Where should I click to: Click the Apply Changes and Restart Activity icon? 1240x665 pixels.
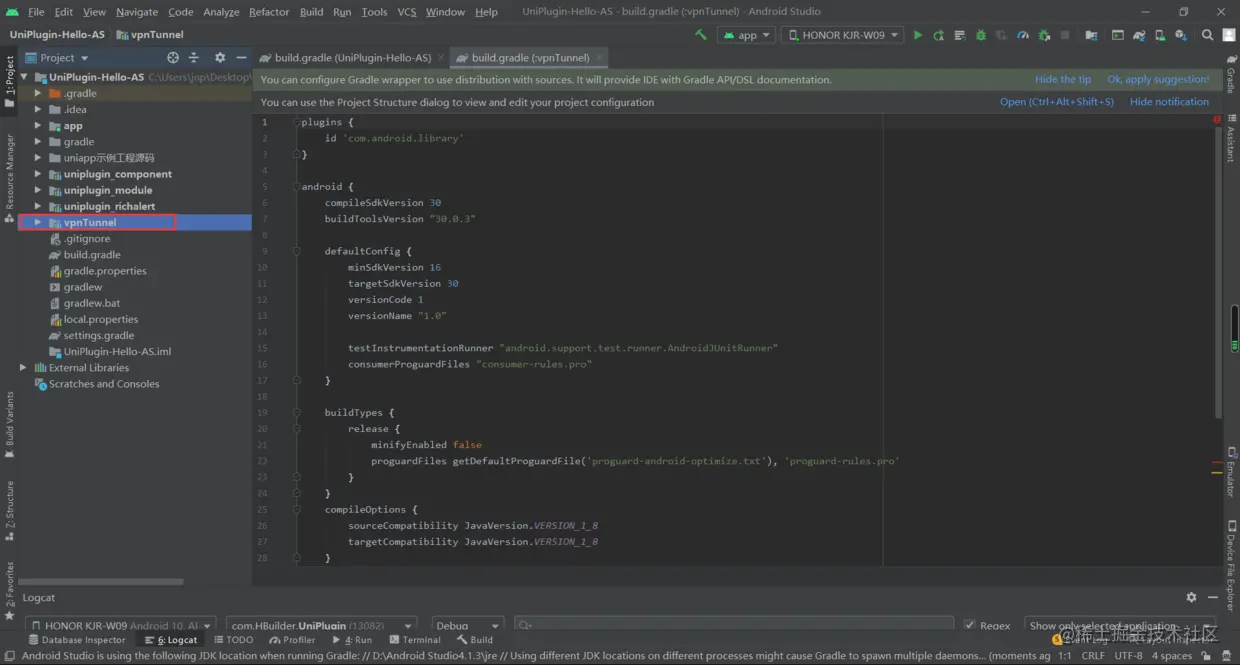[x=938, y=35]
